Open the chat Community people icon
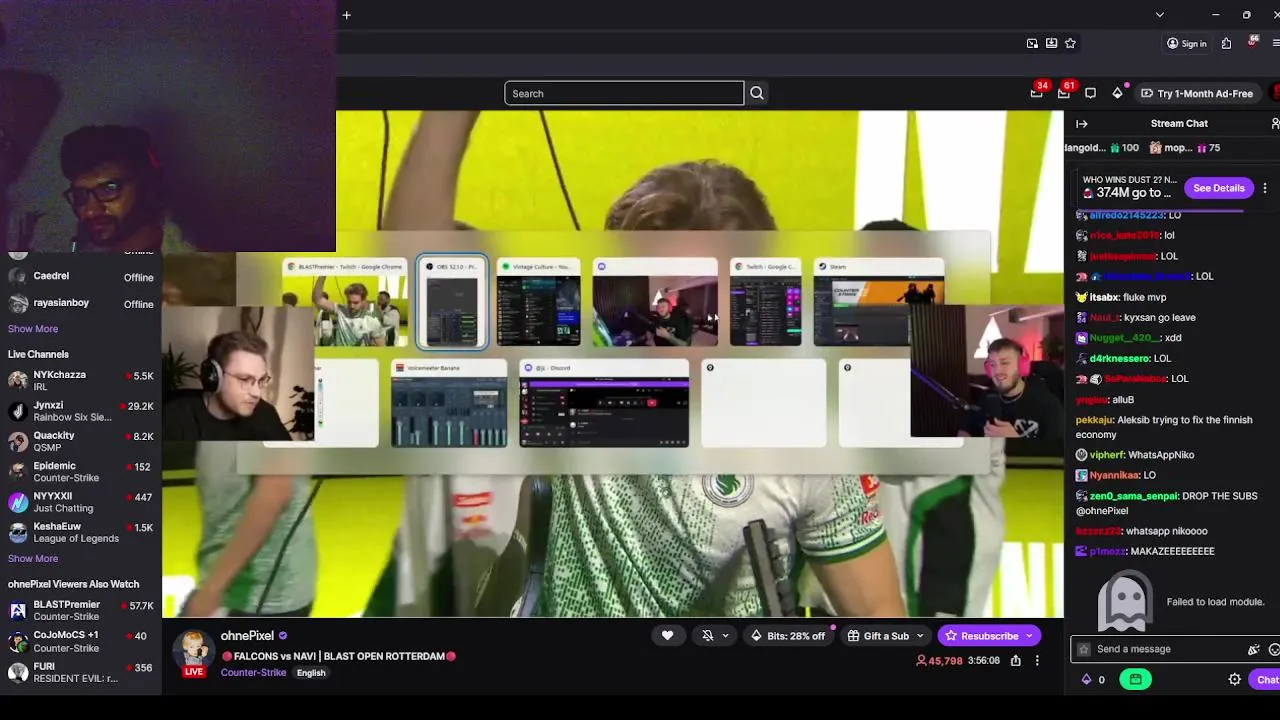 click(1275, 123)
